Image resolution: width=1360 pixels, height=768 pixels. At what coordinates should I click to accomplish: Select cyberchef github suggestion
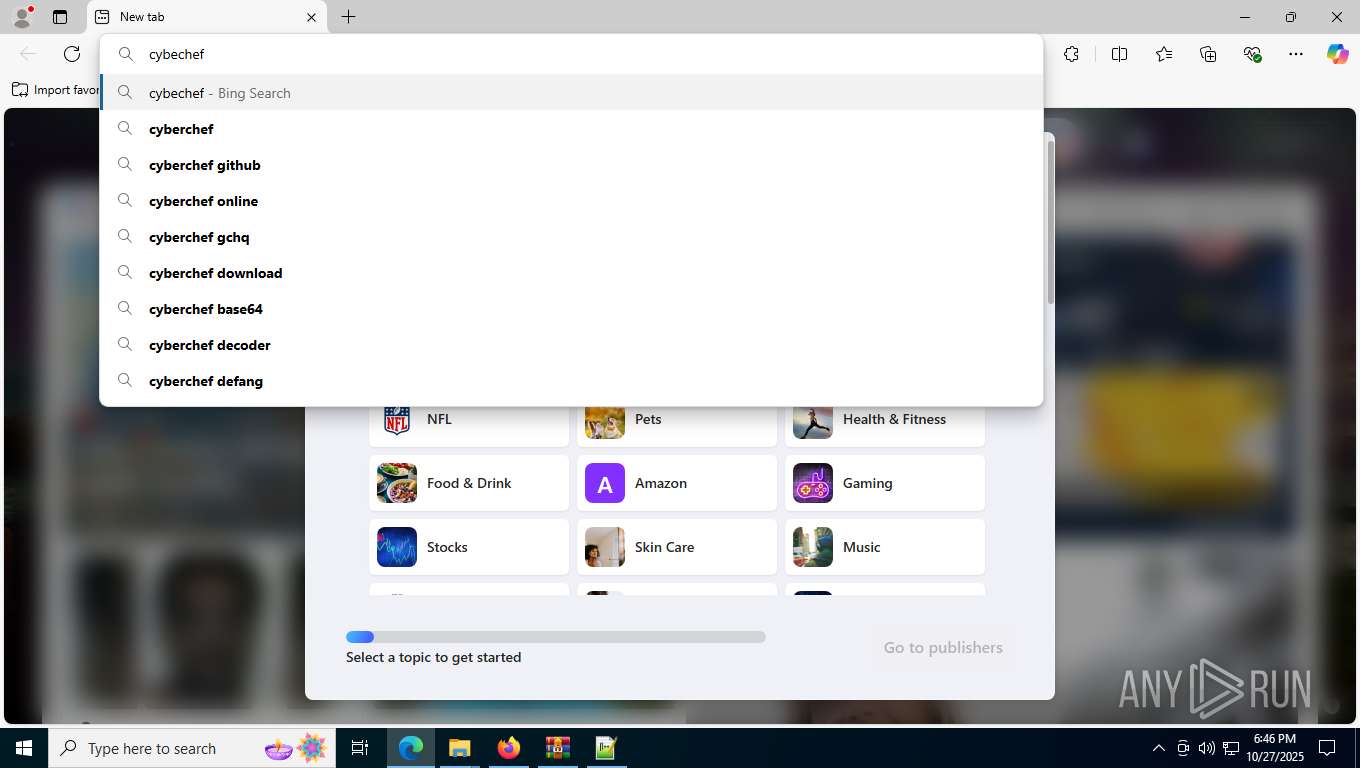(x=571, y=165)
